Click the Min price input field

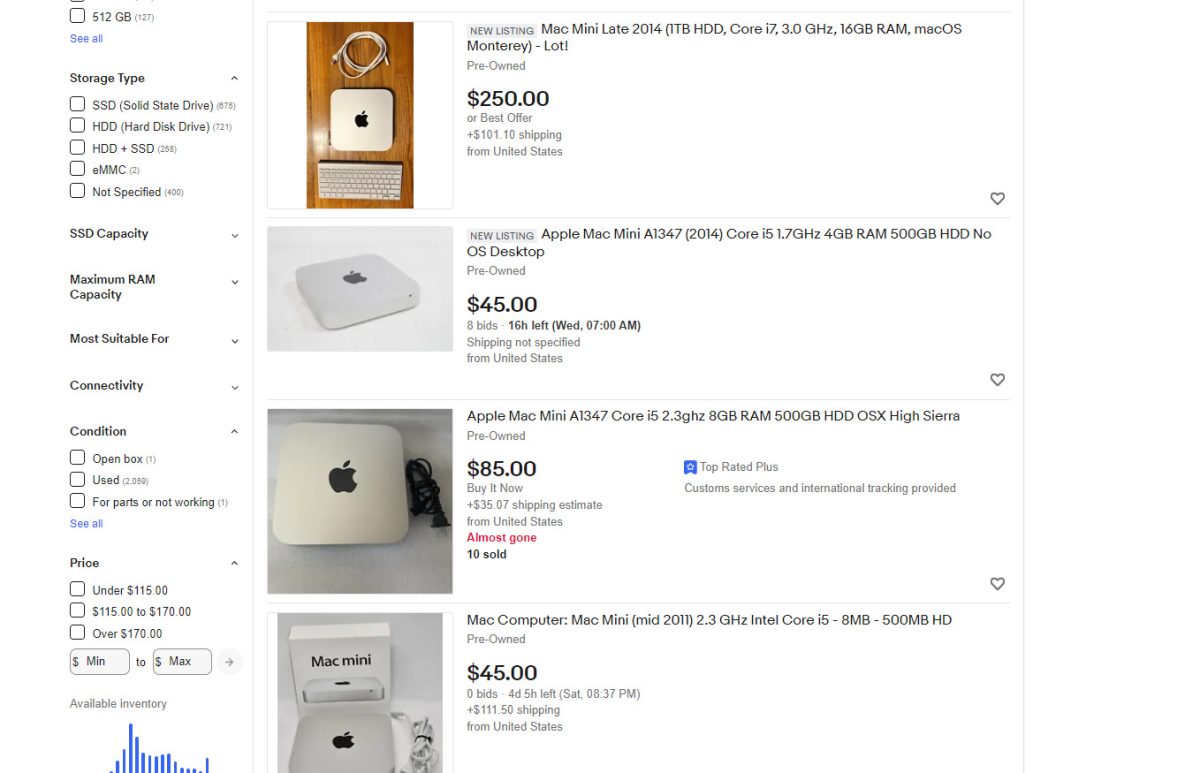click(x=101, y=661)
